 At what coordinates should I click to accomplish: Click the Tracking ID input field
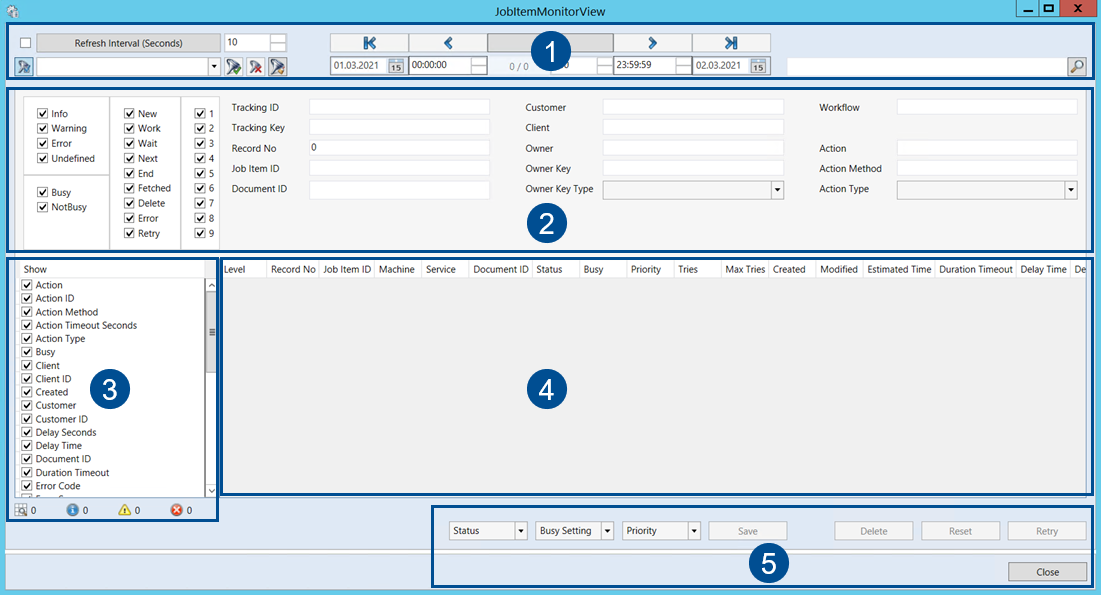point(399,107)
